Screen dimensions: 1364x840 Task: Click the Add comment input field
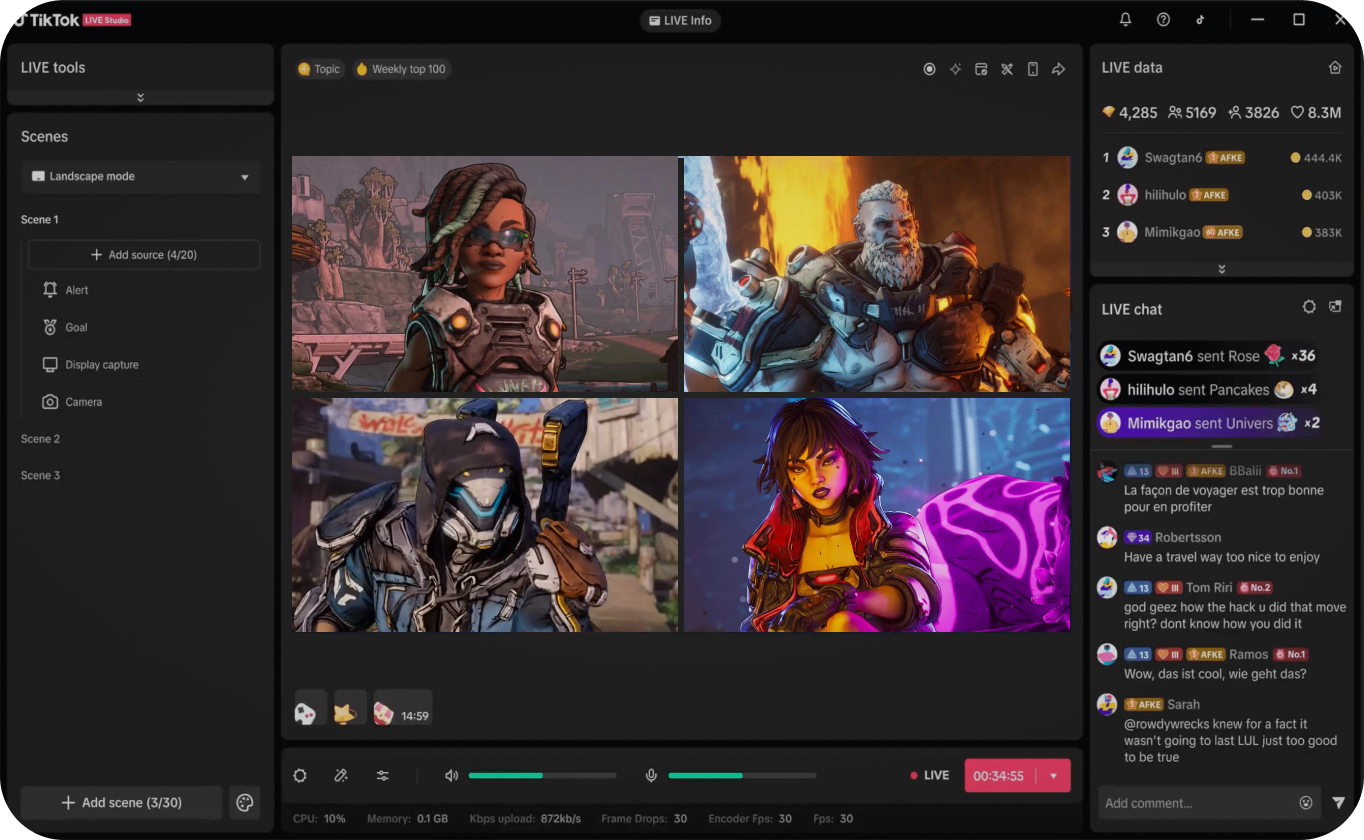coord(1195,802)
